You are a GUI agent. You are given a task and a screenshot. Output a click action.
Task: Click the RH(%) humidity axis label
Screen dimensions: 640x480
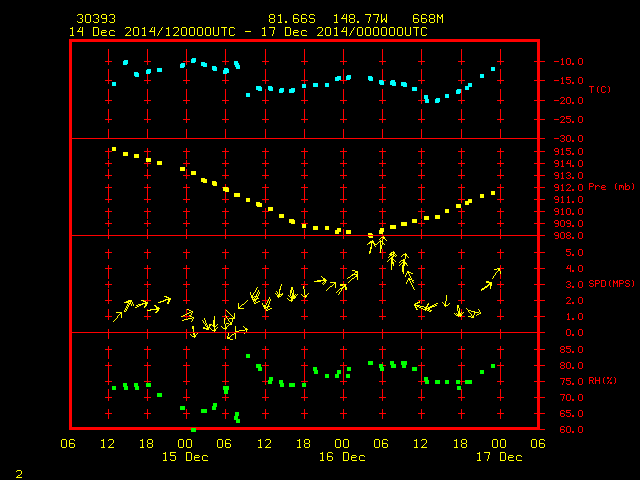click(602, 381)
